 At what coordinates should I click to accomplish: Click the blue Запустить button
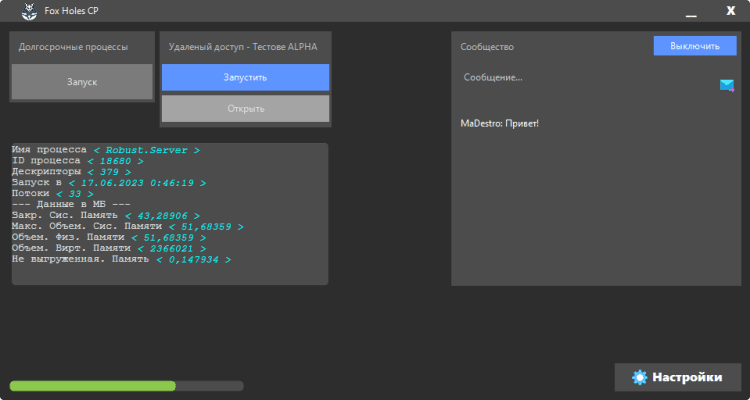[245, 77]
